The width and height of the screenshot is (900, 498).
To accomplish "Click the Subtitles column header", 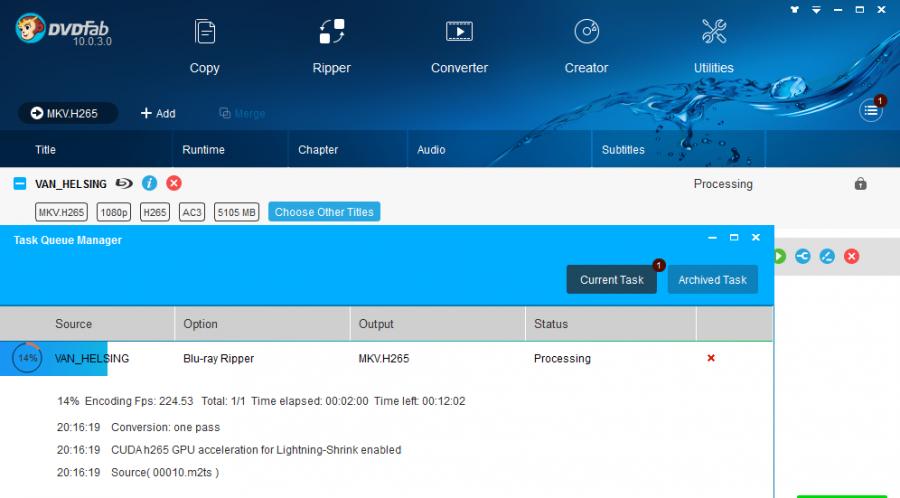I will (x=623, y=150).
